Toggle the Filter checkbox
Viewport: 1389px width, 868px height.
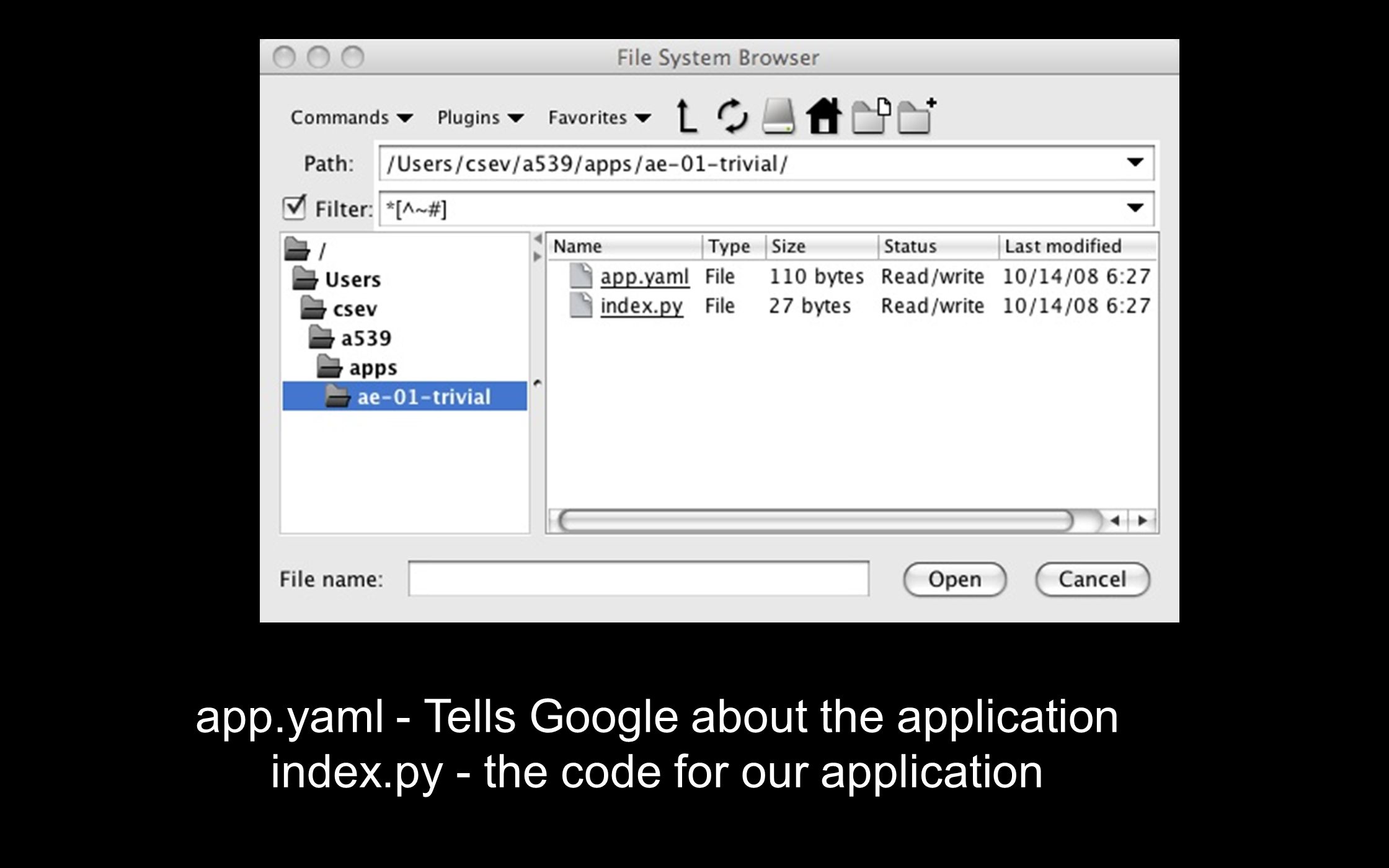(295, 208)
